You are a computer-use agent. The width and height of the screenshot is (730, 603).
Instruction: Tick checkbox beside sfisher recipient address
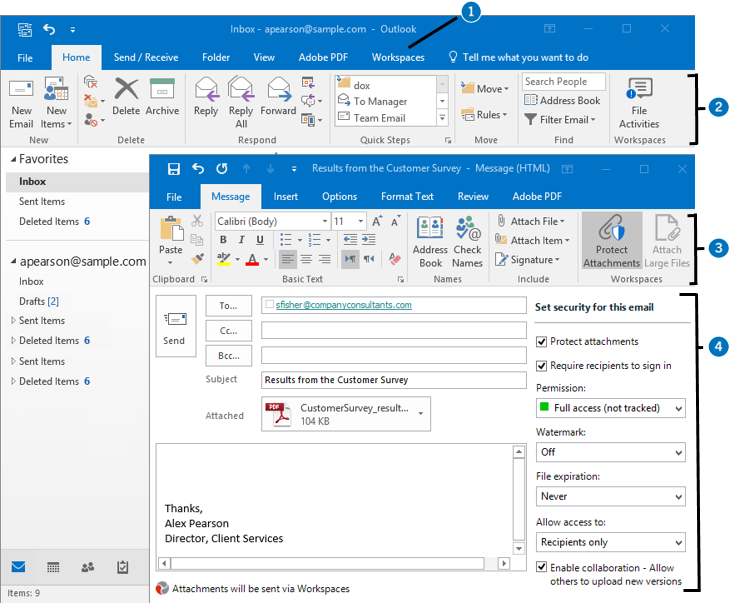269,305
